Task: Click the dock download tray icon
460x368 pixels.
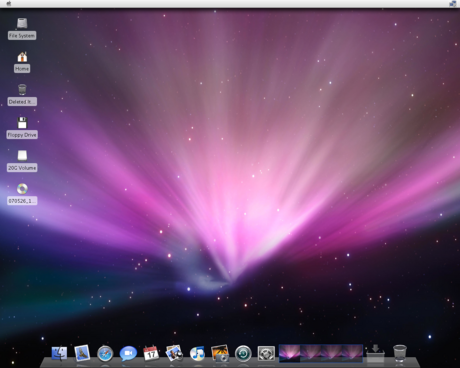Action: pos(375,354)
